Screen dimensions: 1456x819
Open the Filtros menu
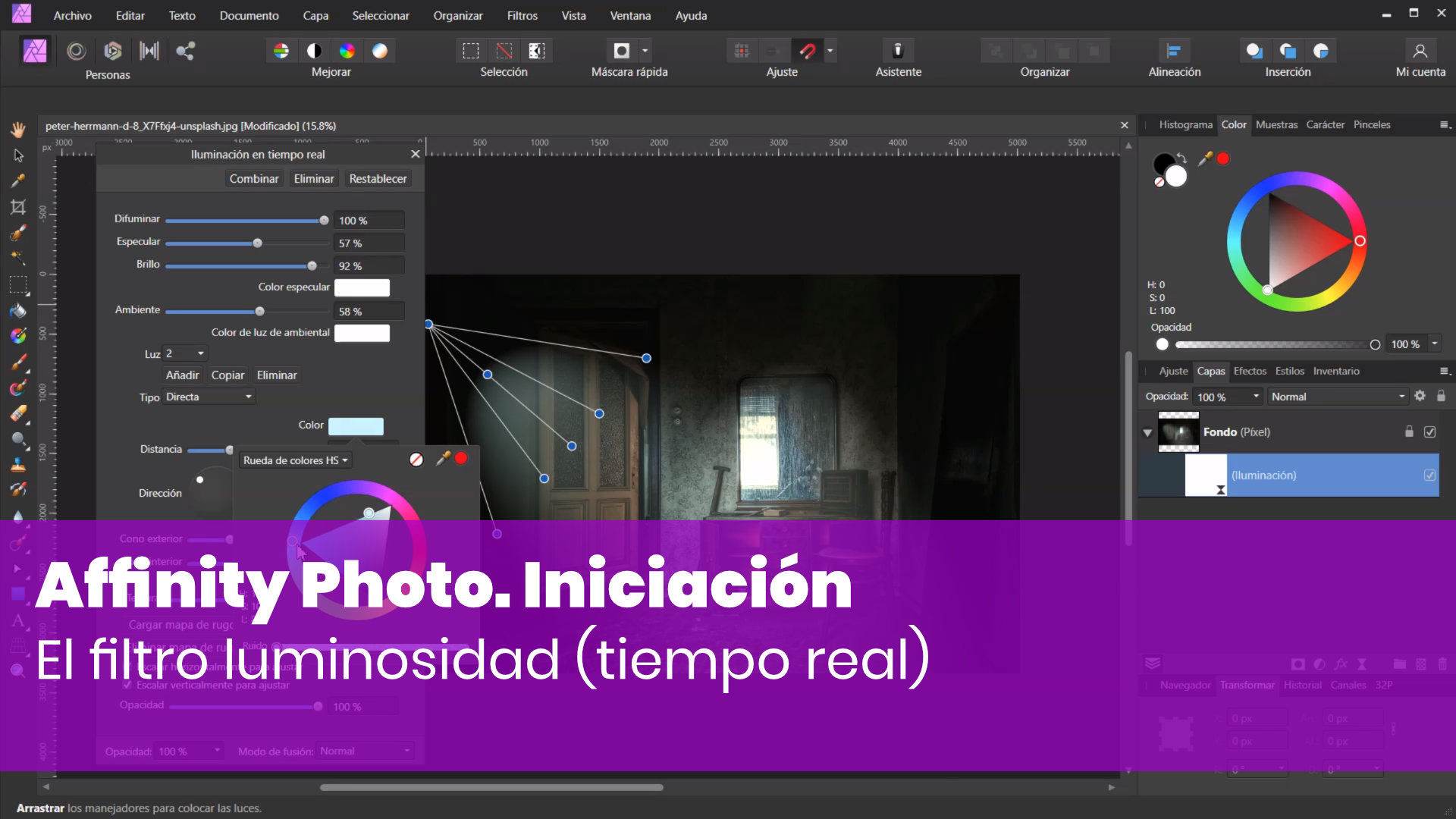pyautogui.click(x=522, y=15)
